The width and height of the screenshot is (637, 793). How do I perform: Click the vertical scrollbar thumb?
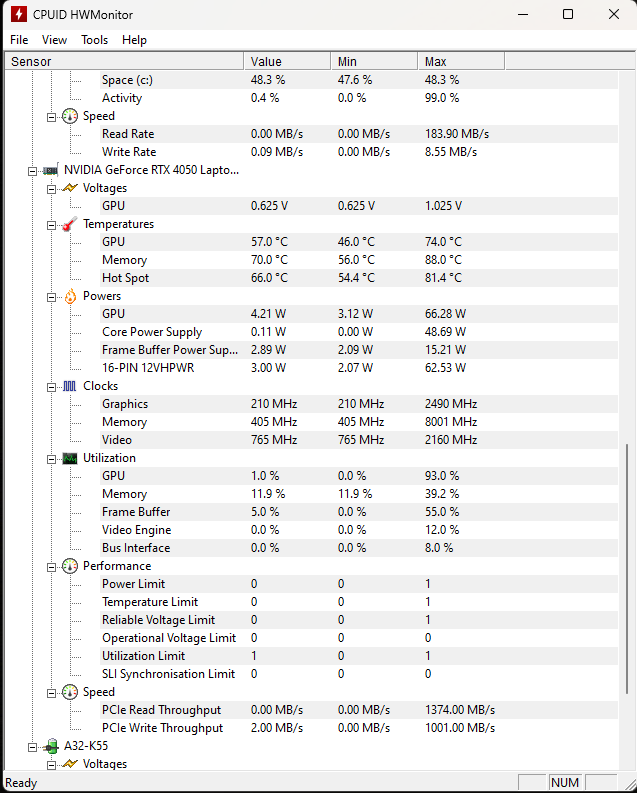pyautogui.click(x=627, y=570)
